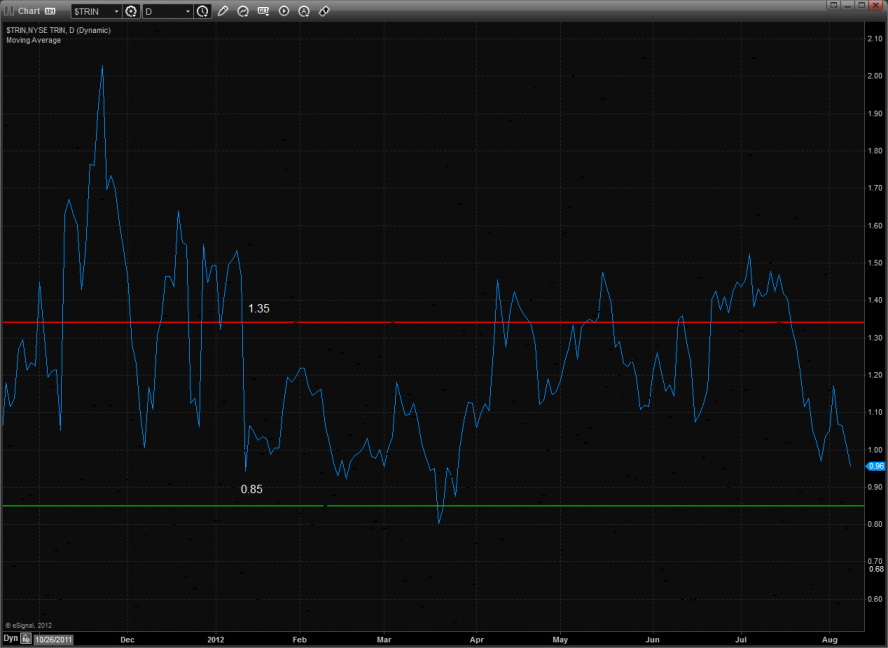The image size is (888, 648).
Task: Click the chart grip handle icon
Action: point(8,11)
